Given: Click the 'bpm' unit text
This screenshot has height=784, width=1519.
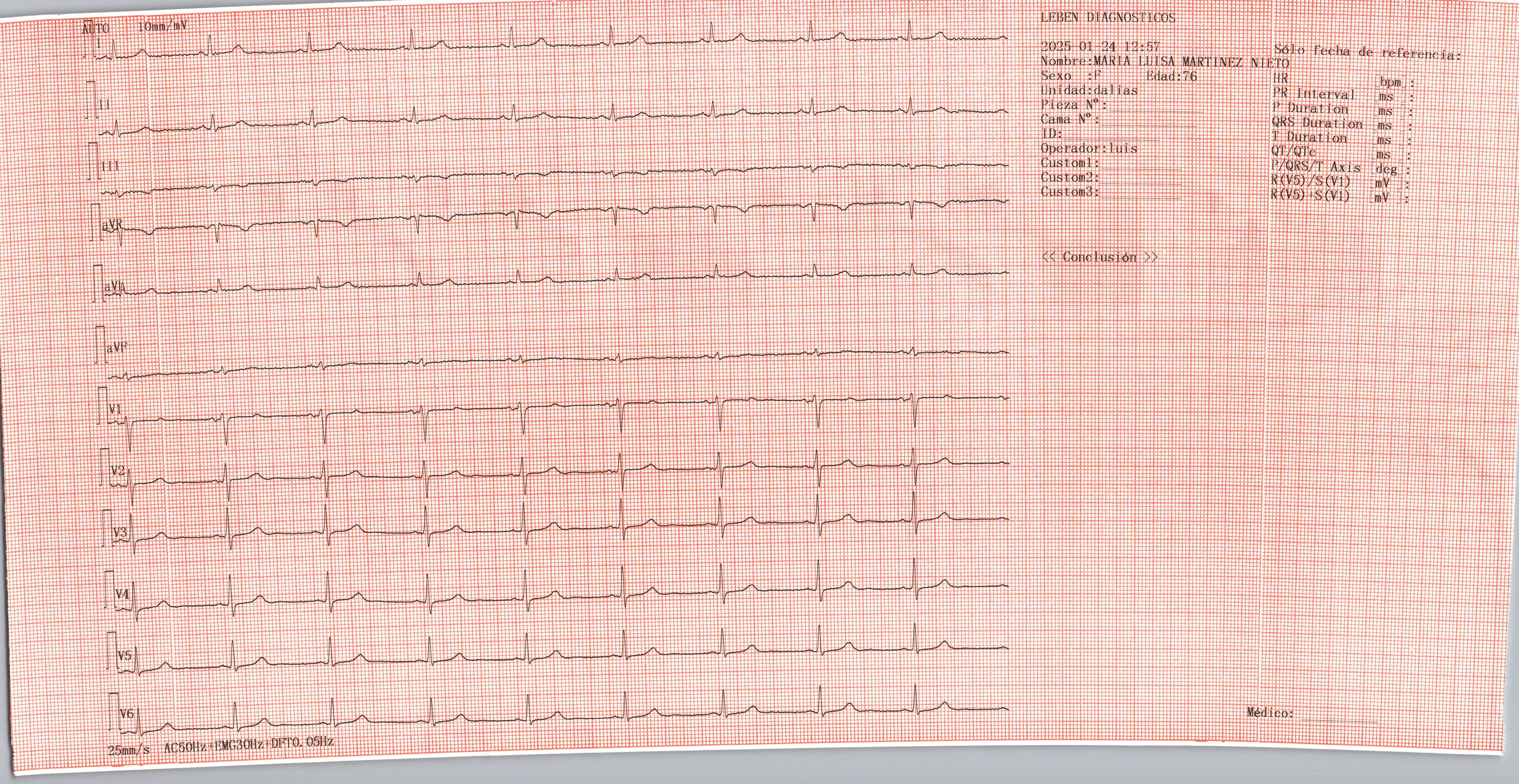Looking at the screenshot, I should [x=1390, y=82].
